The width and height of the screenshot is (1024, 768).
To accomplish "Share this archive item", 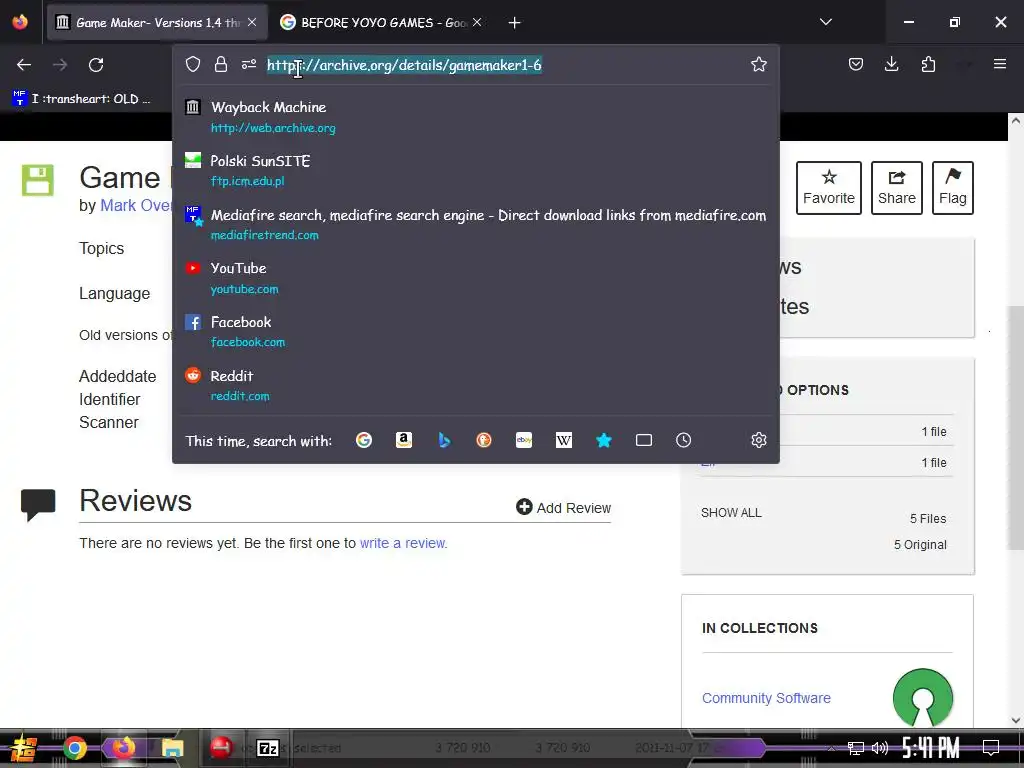I will pyautogui.click(x=897, y=188).
